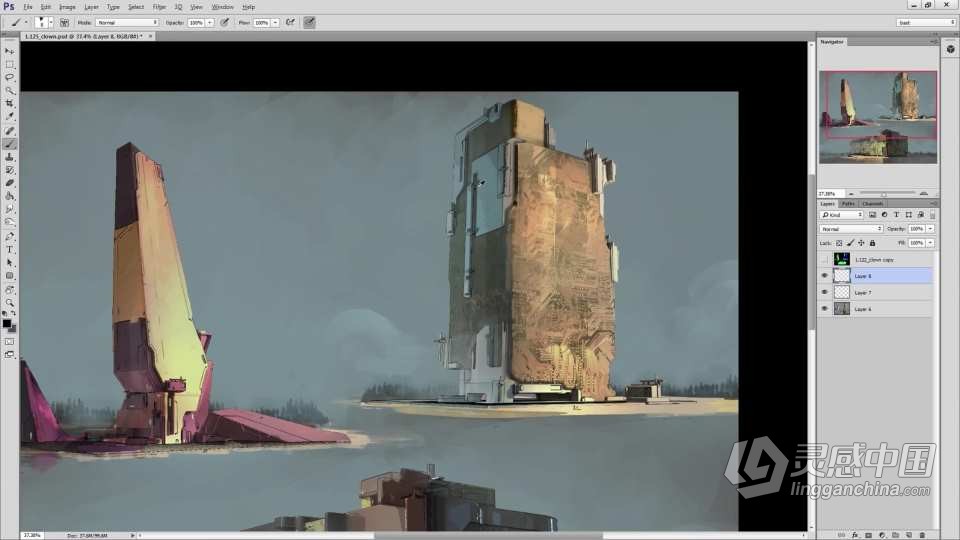
Task: Toggle pressure for size button
Action: [309, 22]
